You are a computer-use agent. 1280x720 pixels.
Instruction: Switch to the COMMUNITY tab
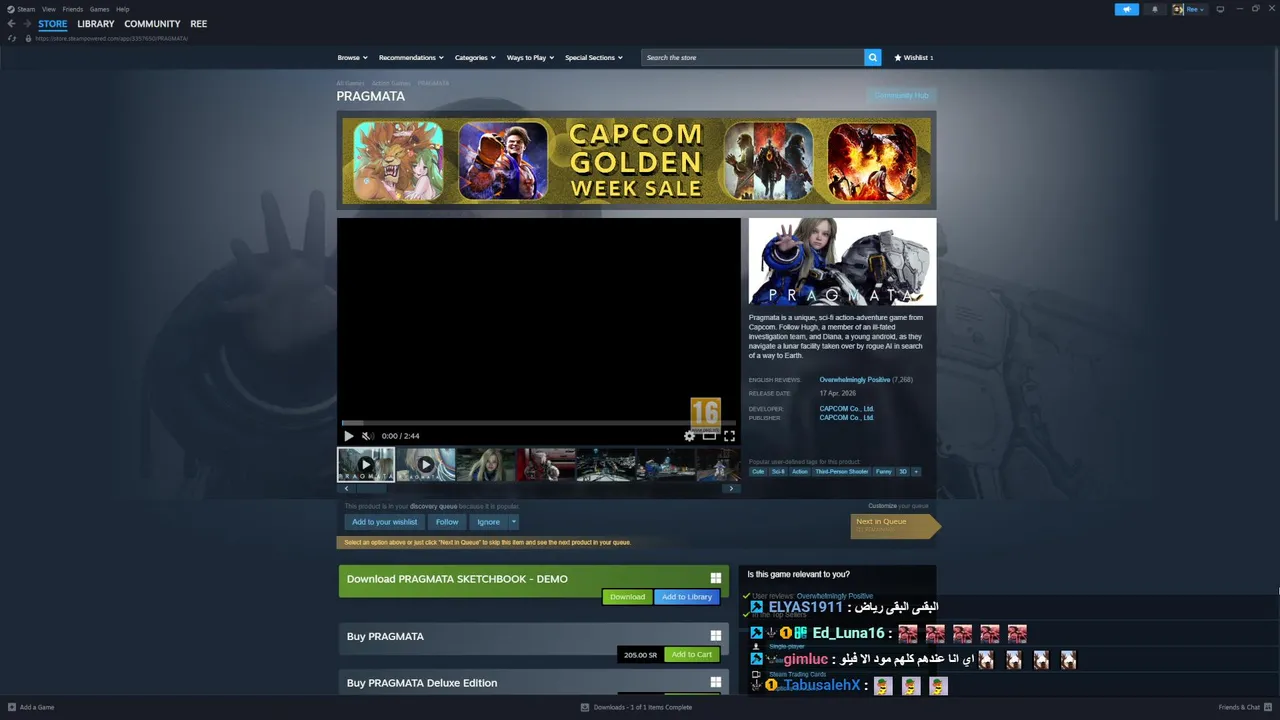click(x=152, y=24)
